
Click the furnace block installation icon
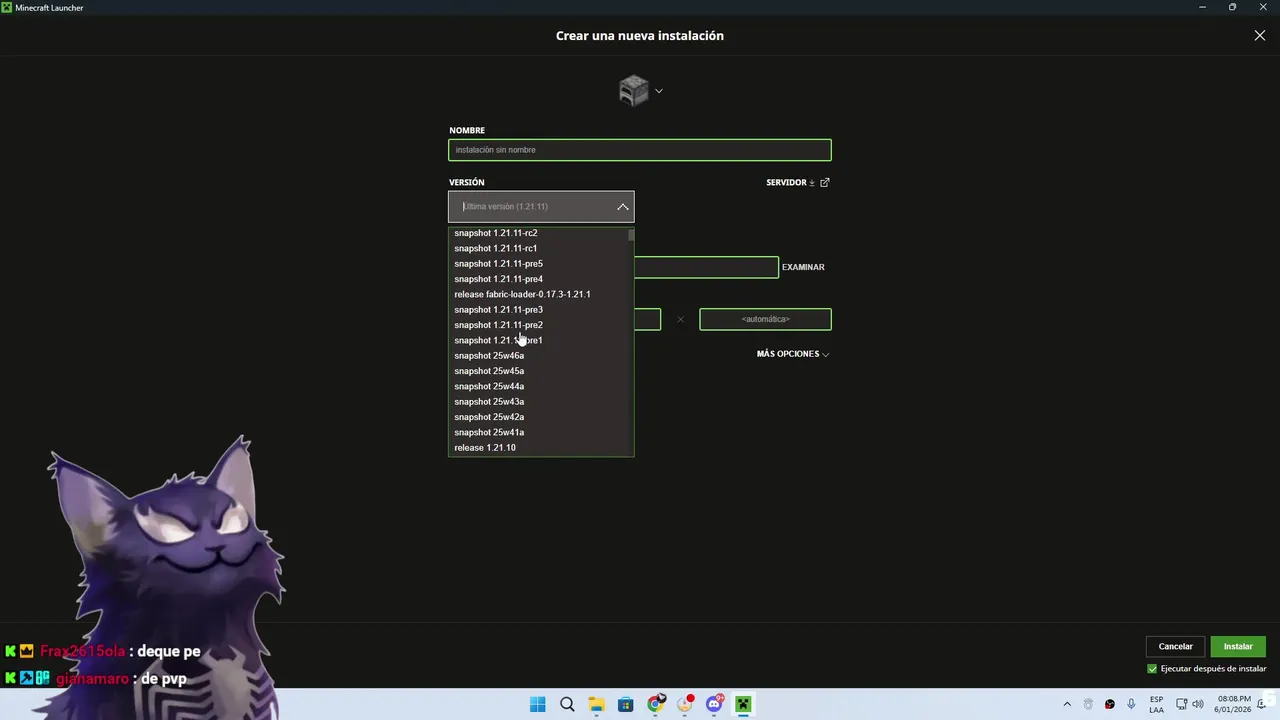click(x=633, y=91)
